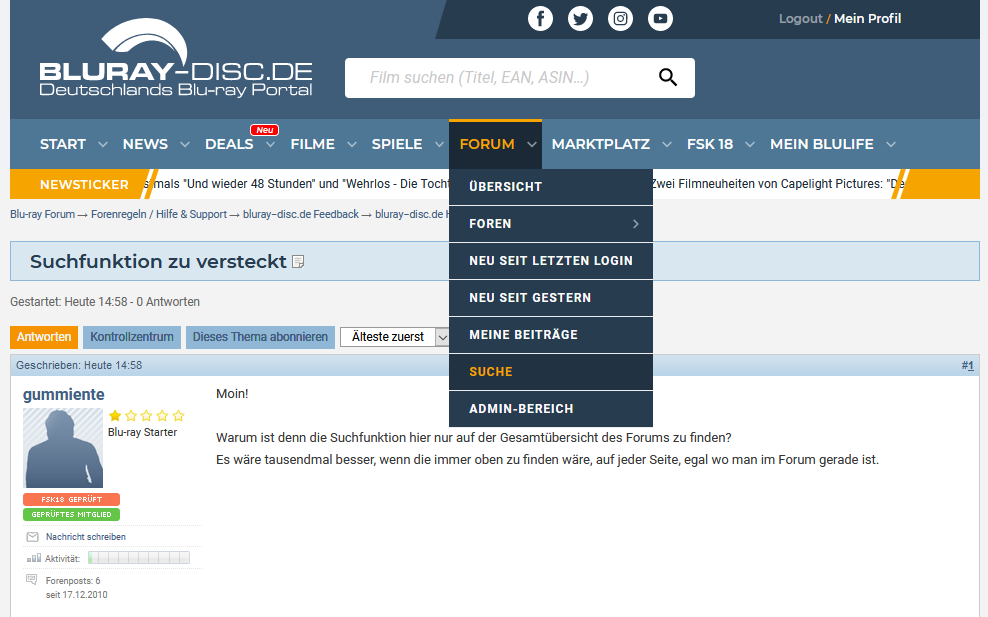Click the user activity level bar
The width and height of the screenshot is (988, 617).
[138, 558]
